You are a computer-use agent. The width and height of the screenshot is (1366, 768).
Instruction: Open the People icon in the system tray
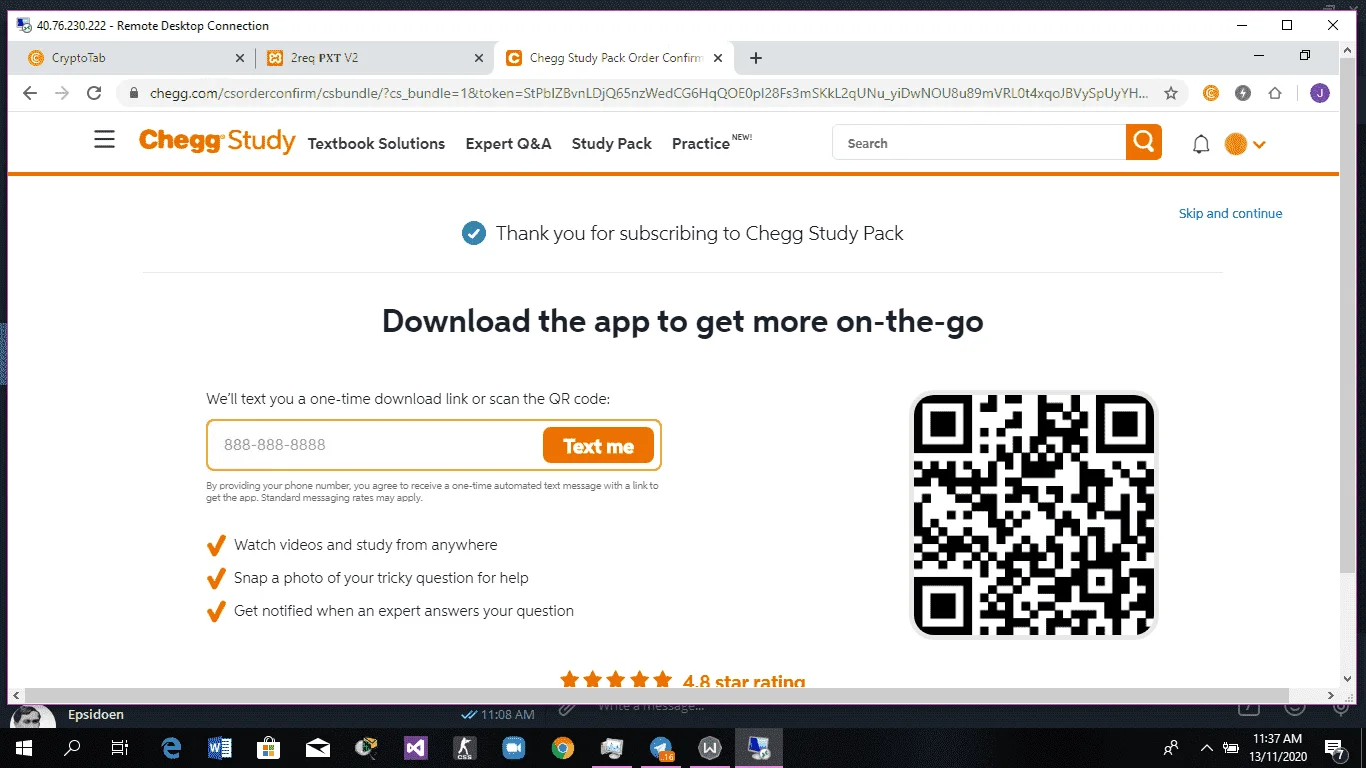pos(1170,747)
